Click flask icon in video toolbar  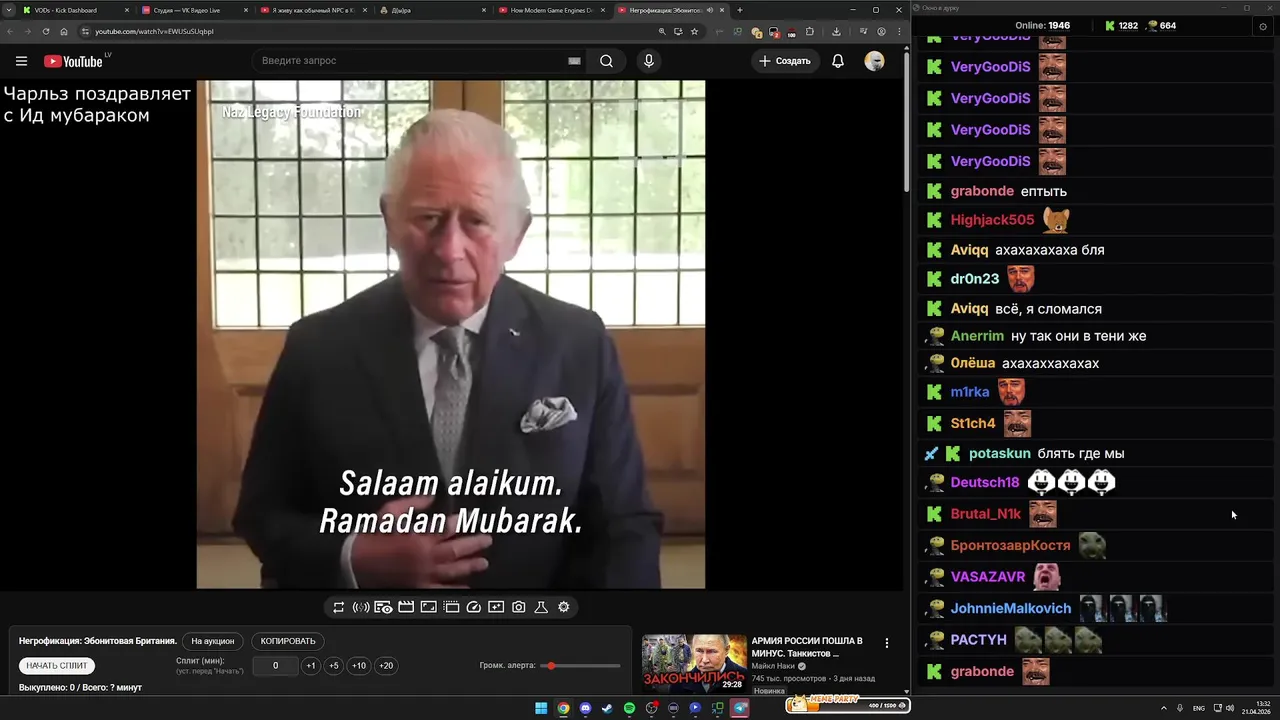tap(541, 607)
